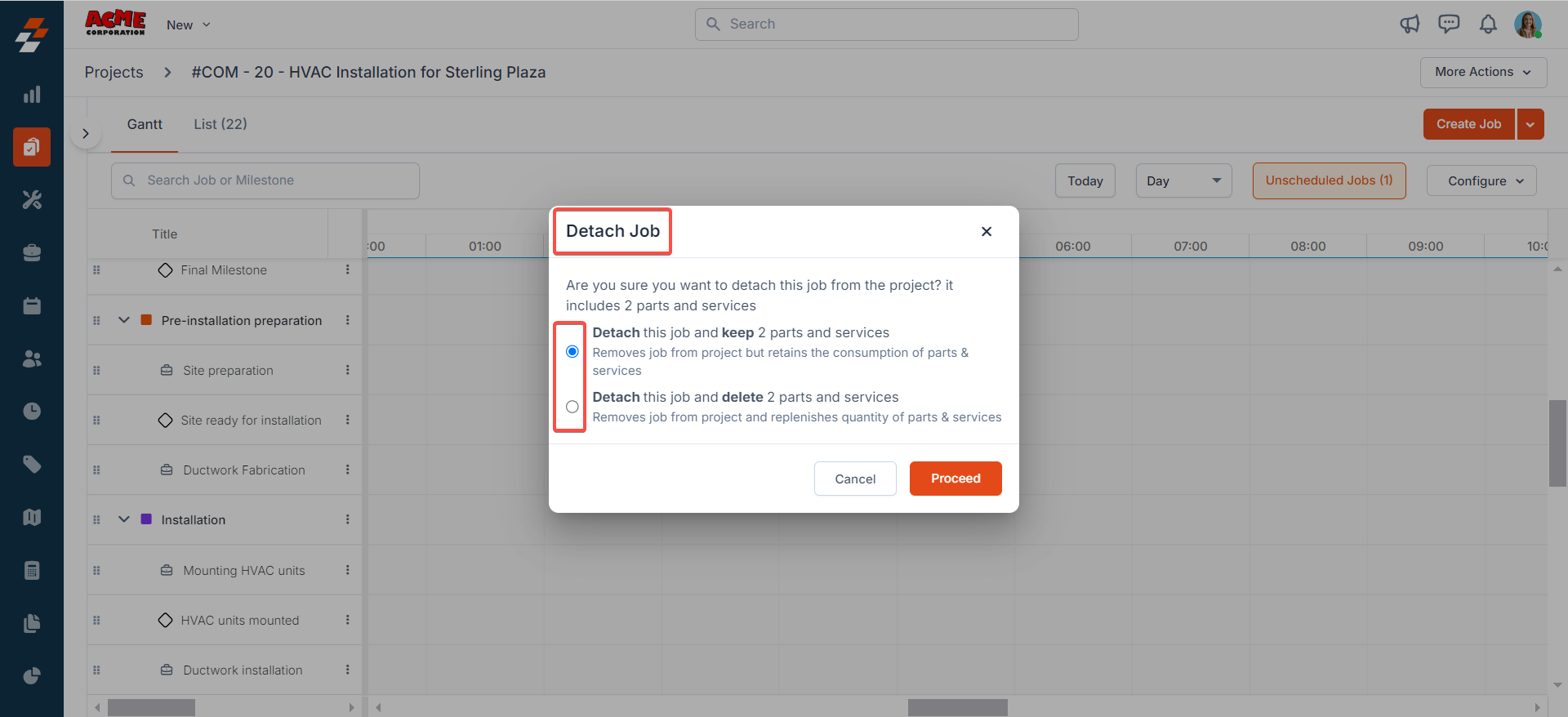
Task: Open the calendar icon in sidebar
Action: [x=32, y=306]
